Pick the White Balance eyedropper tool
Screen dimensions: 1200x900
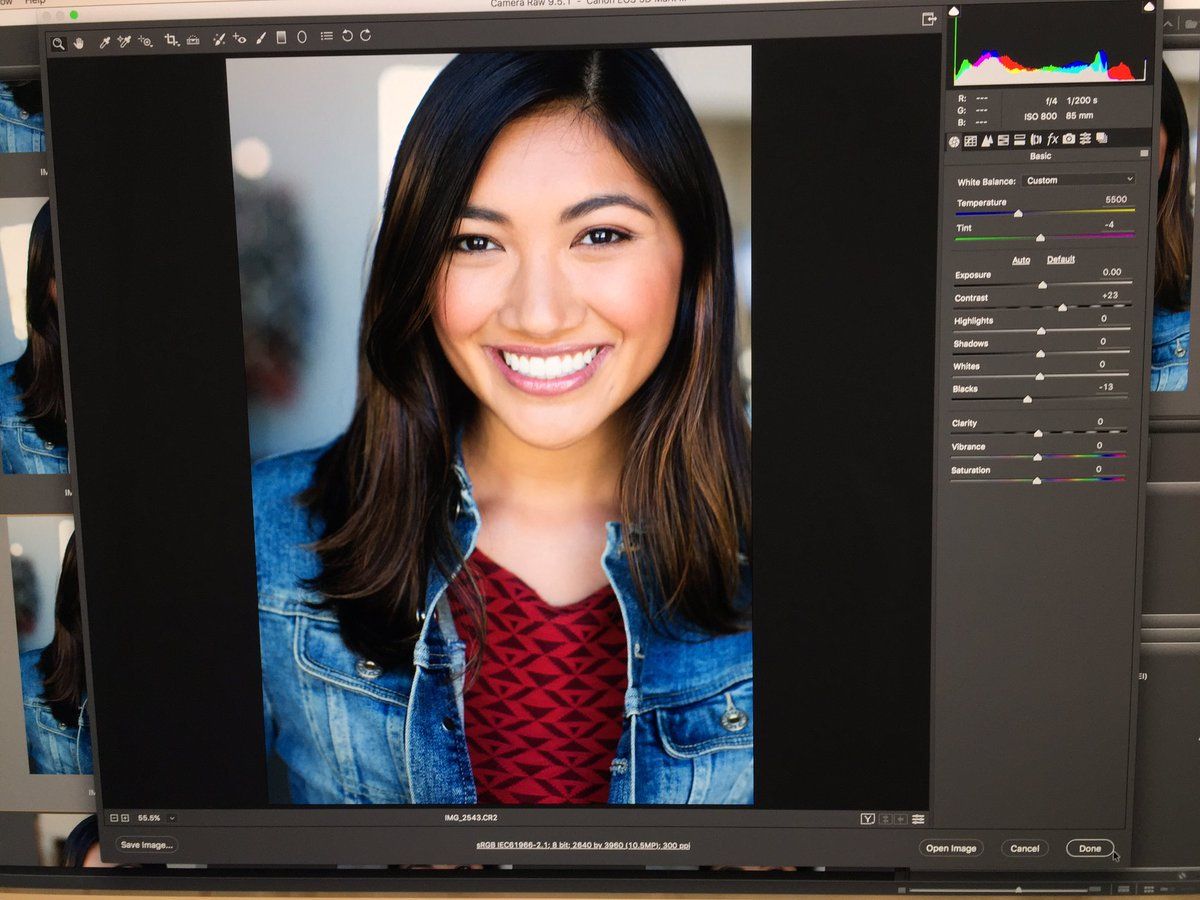(103, 41)
